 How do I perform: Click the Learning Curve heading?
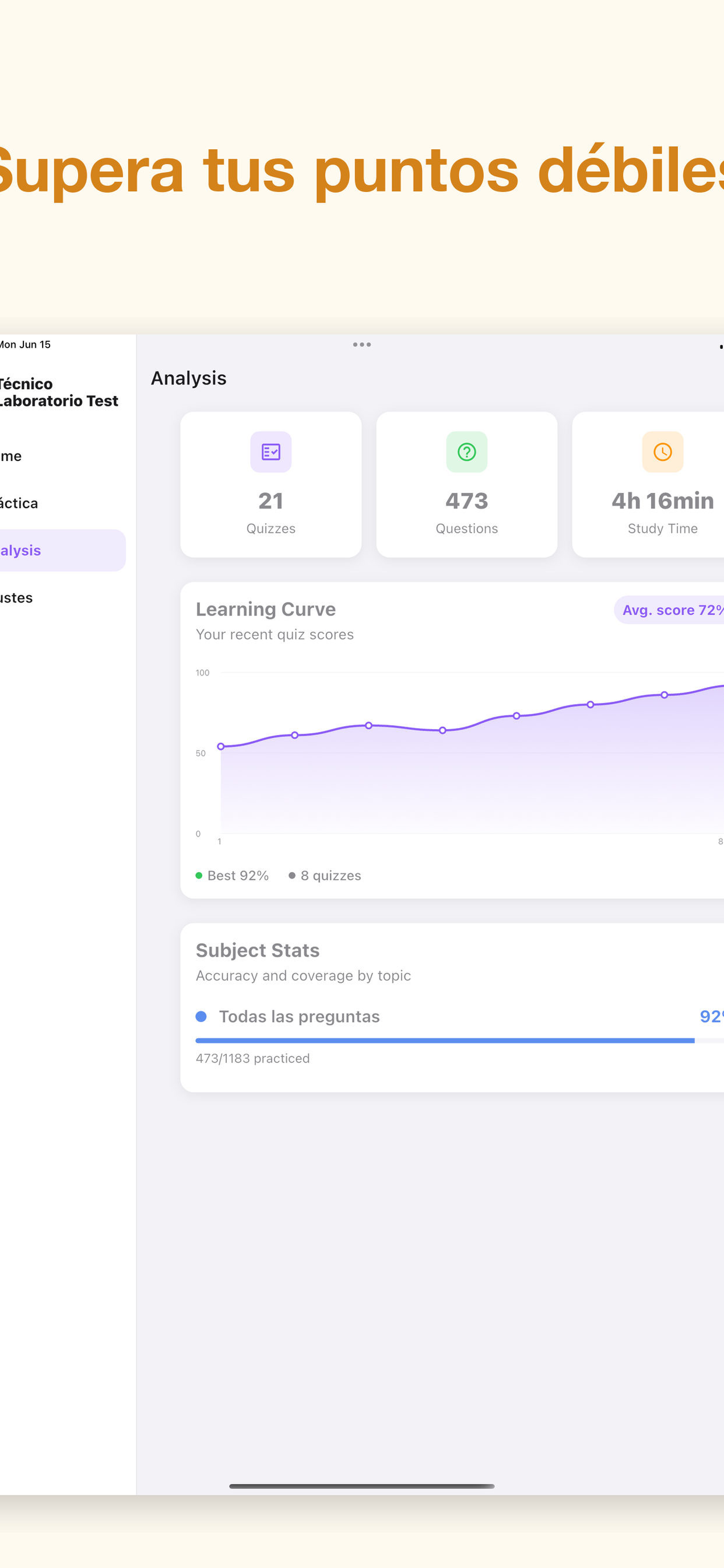(266, 608)
